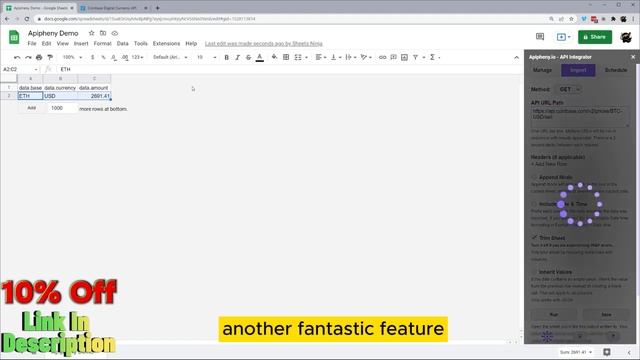Screen dimensions: 640x360
Task: Click the merge cells icon
Action: click(298, 58)
